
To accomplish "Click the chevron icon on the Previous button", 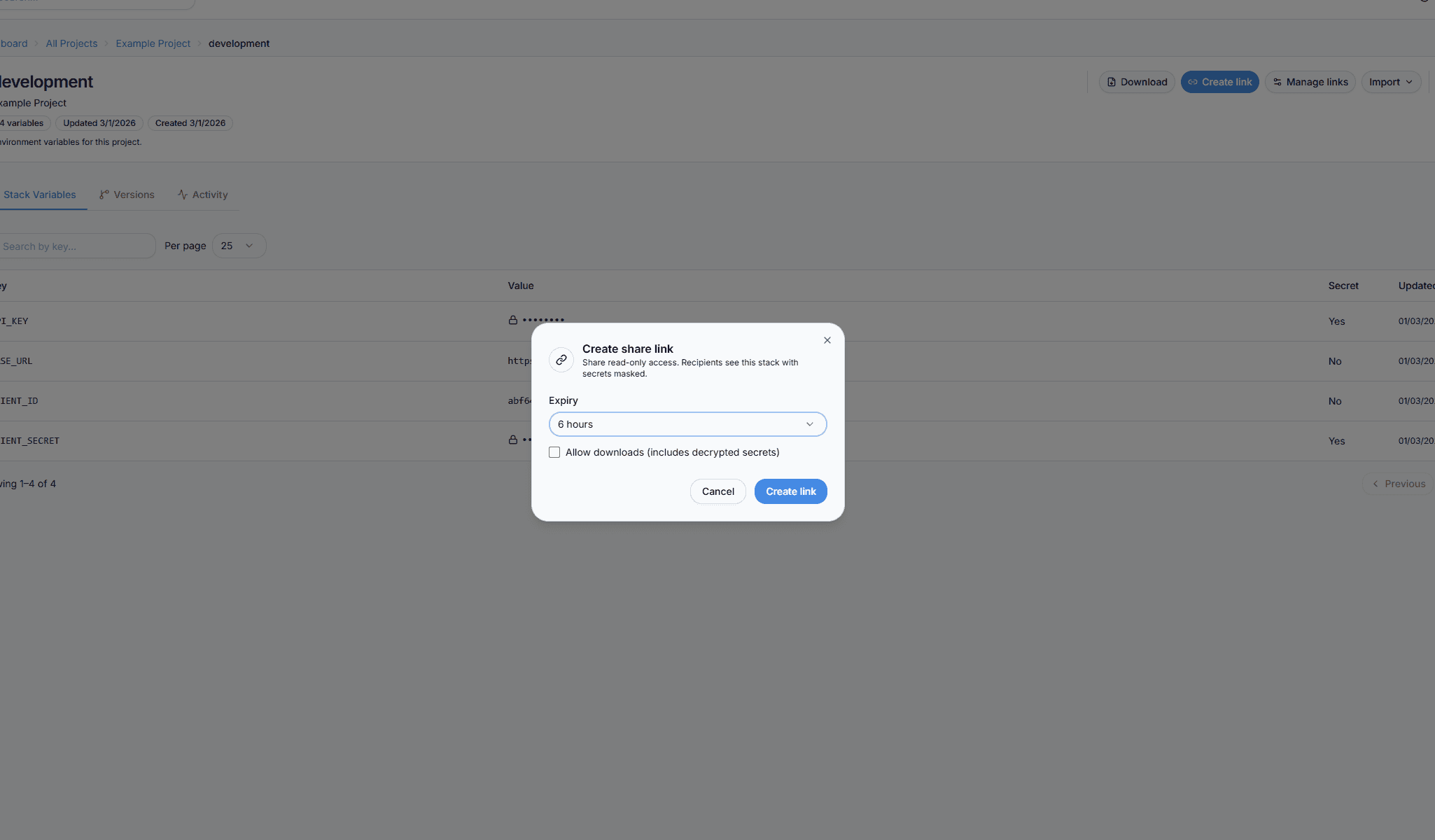I will [1375, 483].
